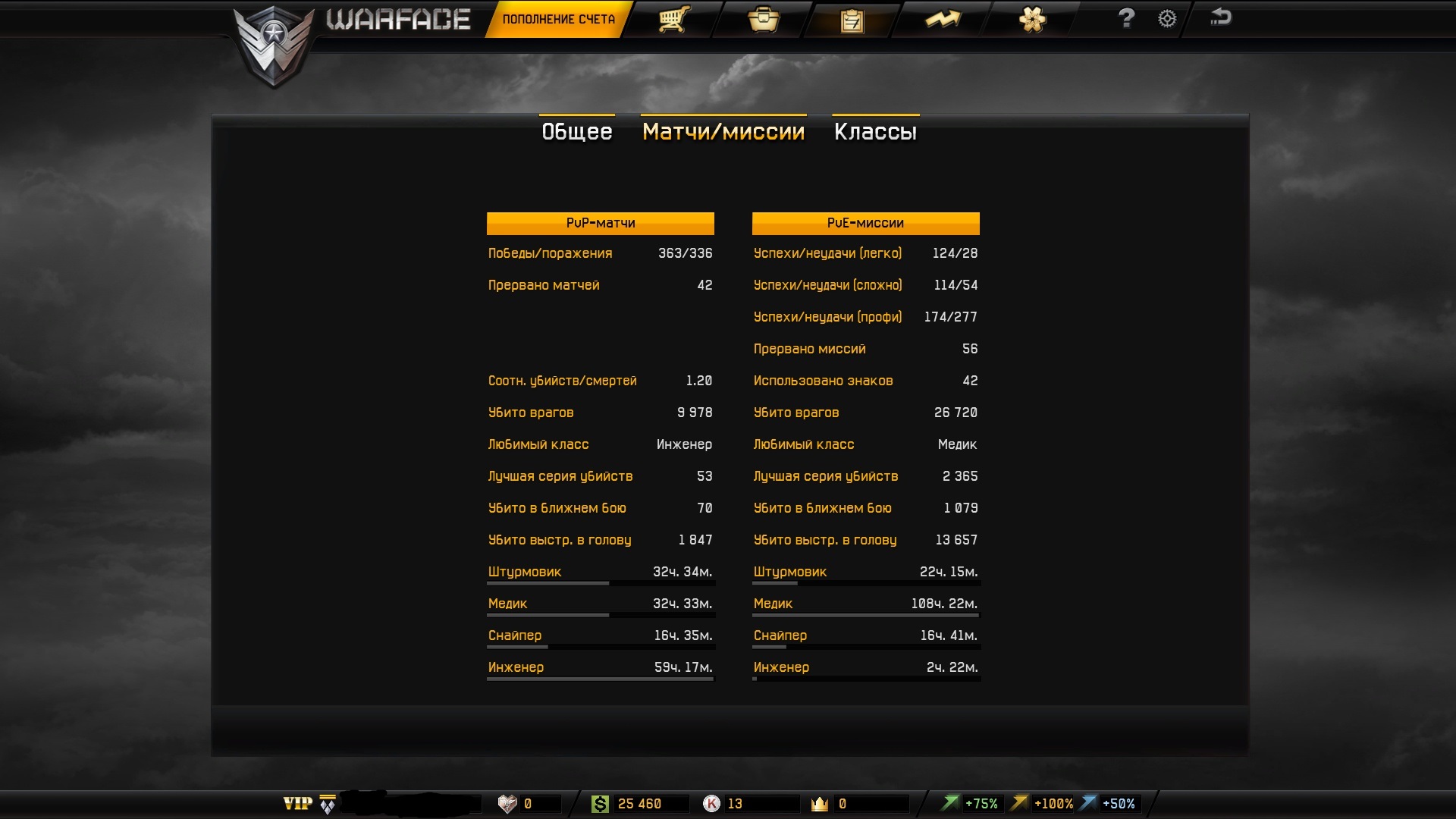Image resolution: width=1456 pixels, height=819 pixels.
Task: Click the back return arrow icon
Action: pos(1220,17)
